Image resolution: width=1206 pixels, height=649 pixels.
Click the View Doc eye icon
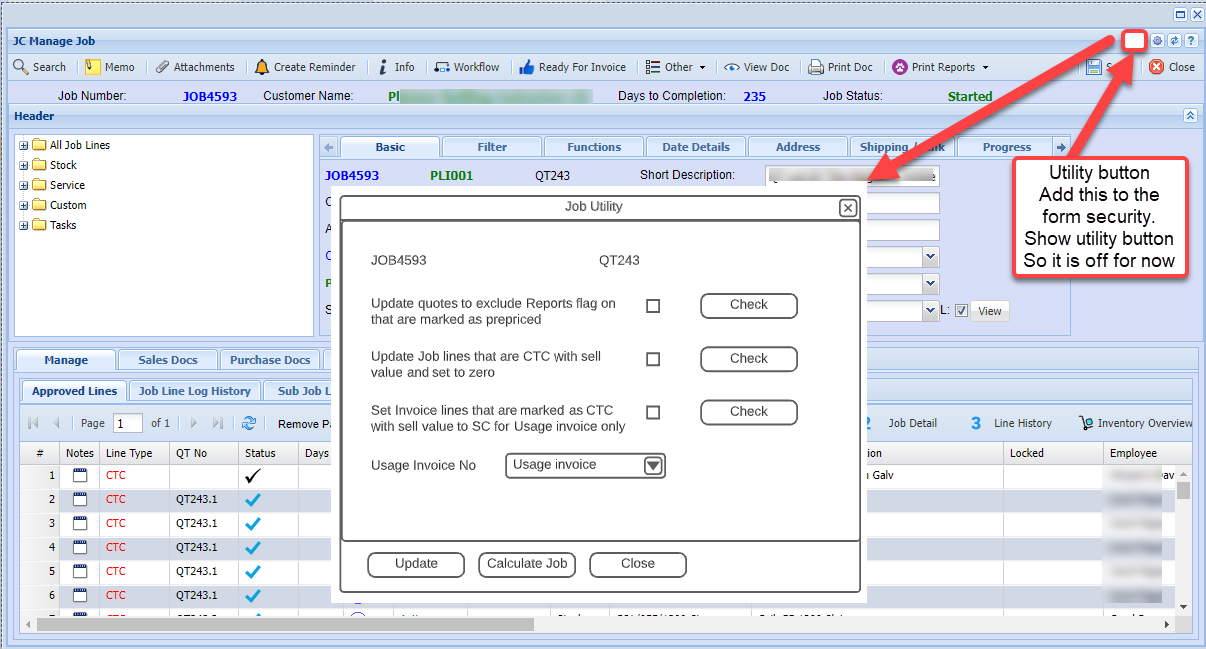pyautogui.click(x=732, y=67)
